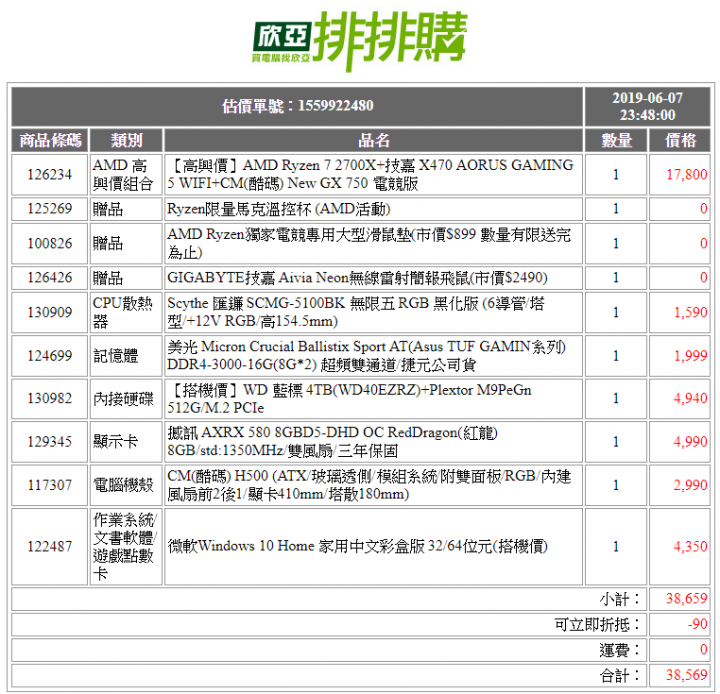Click the 類別 column header
This screenshot has width=720, height=694.
pyautogui.click(x=126, y=140)
